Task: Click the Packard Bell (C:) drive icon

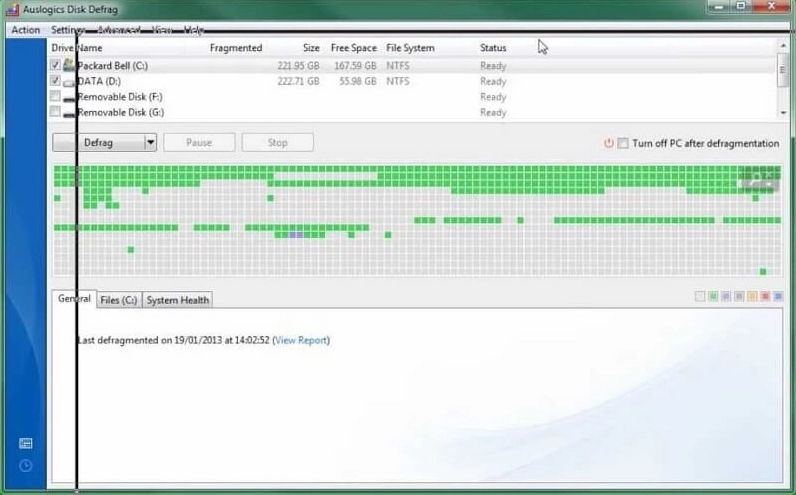Action: 69,65
